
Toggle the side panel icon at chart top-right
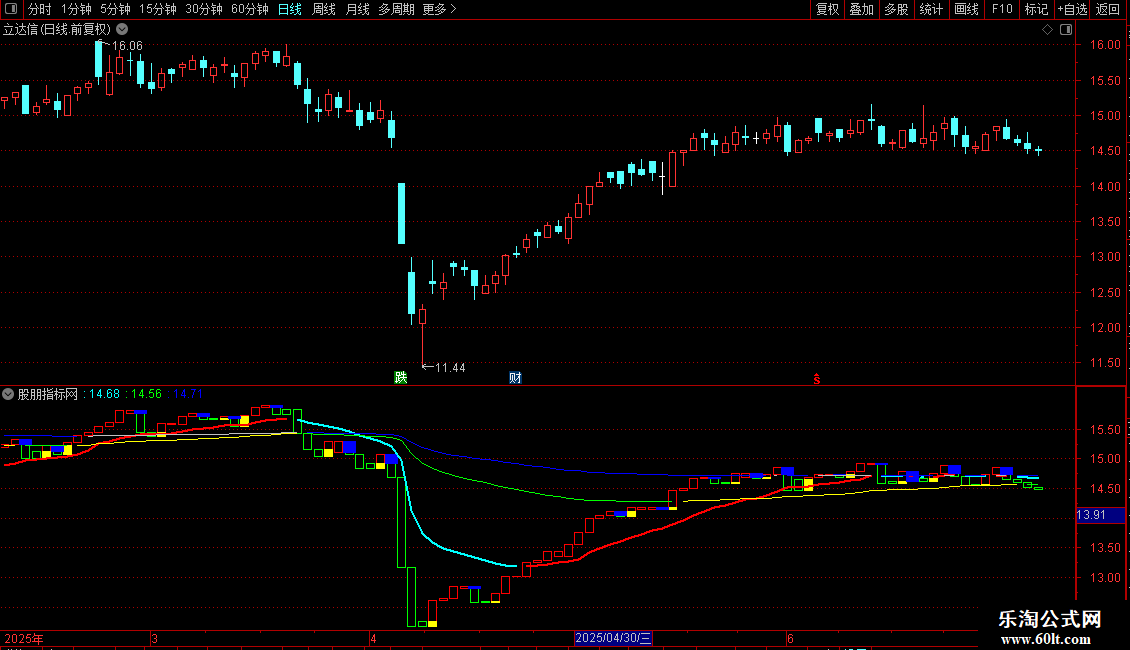point(1066,30)
